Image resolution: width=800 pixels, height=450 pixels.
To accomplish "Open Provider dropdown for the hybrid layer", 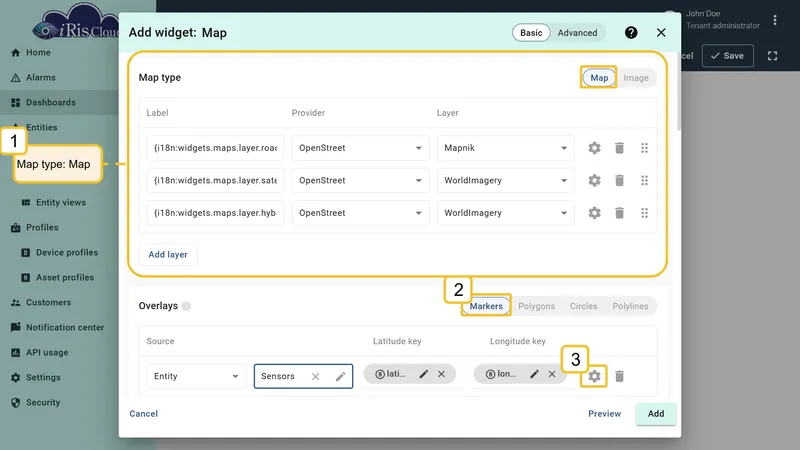I will 360,213.
